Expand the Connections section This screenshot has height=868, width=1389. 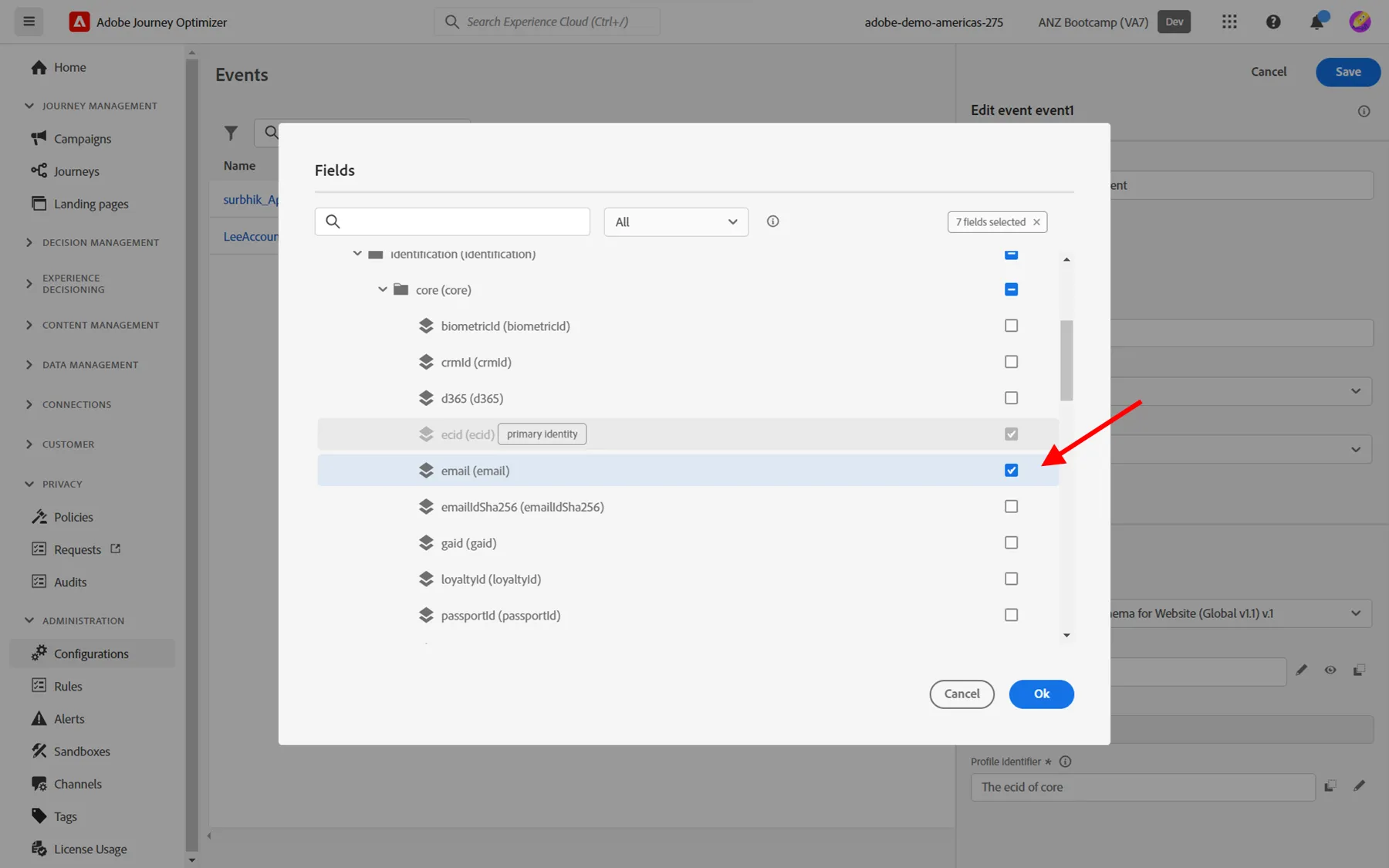click(x=29, y=404)
